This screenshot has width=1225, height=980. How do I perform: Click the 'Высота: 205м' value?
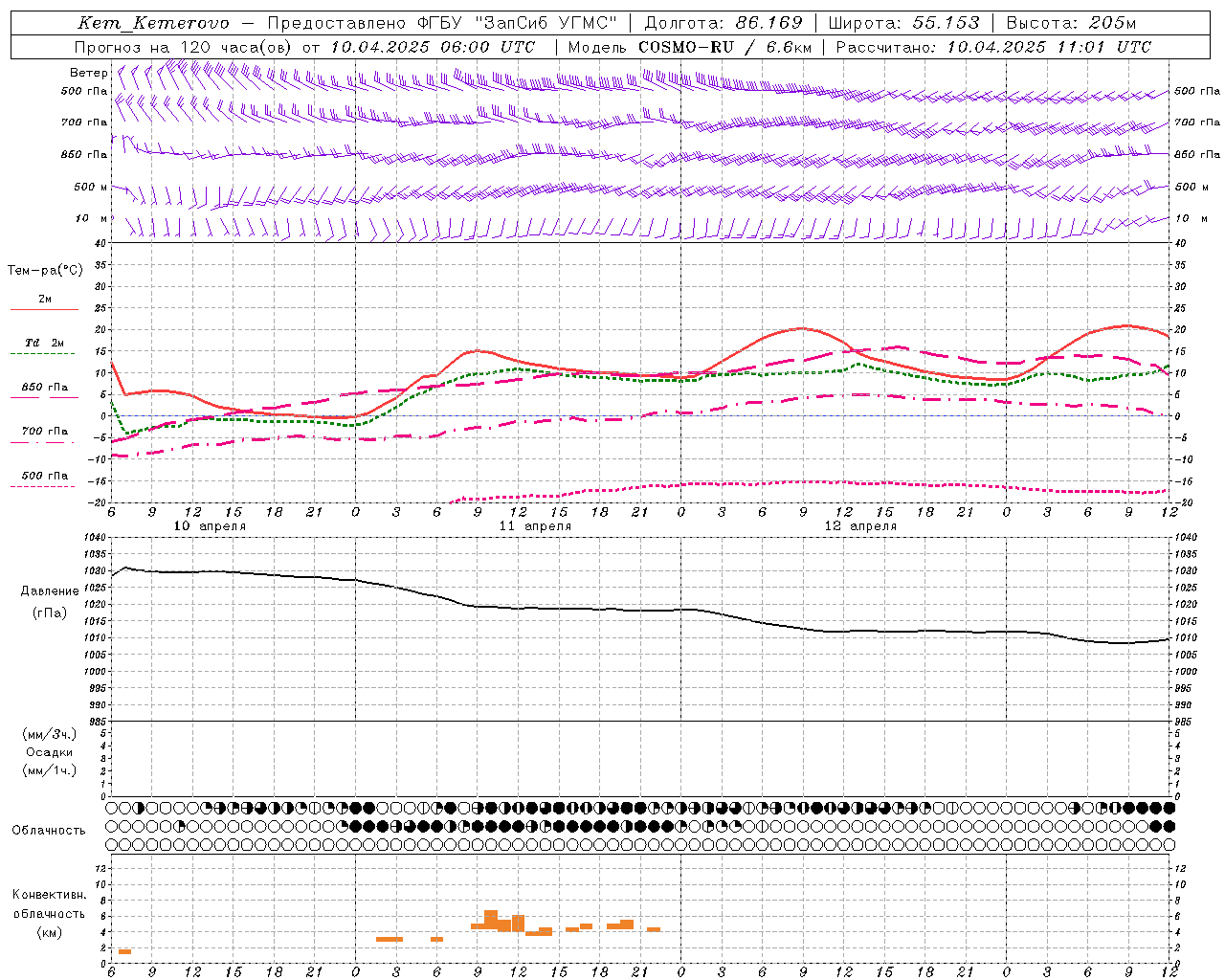point(1071,23)
